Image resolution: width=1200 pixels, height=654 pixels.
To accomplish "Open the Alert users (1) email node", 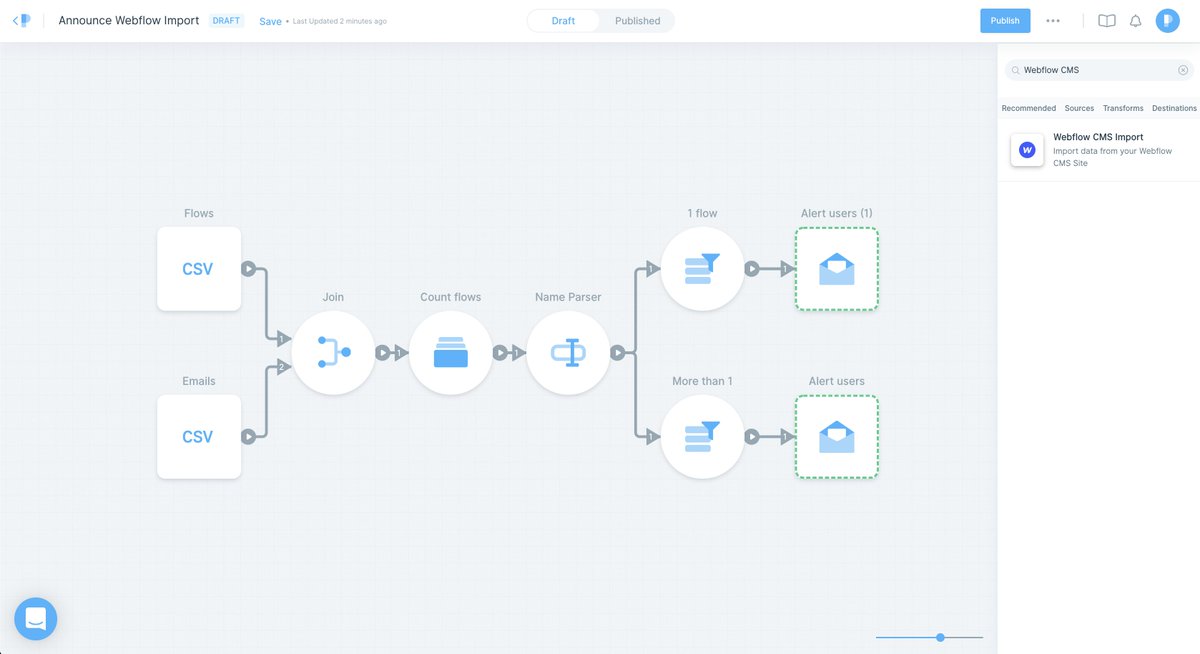I will (837, 268).
